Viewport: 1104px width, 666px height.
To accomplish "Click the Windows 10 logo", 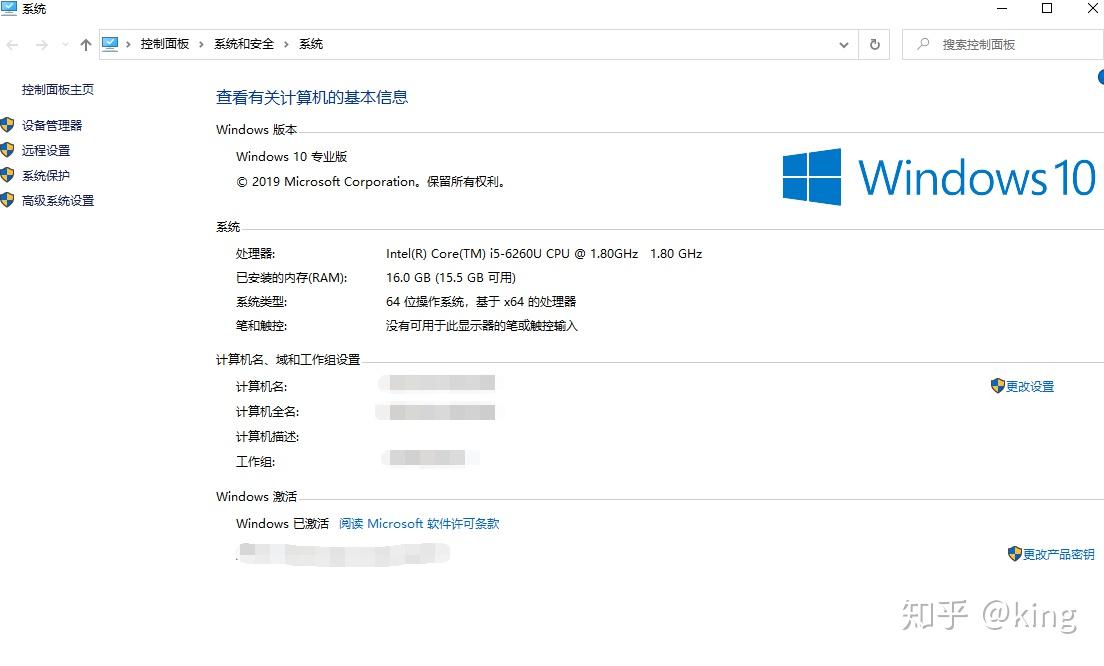I will click(939, 177).
